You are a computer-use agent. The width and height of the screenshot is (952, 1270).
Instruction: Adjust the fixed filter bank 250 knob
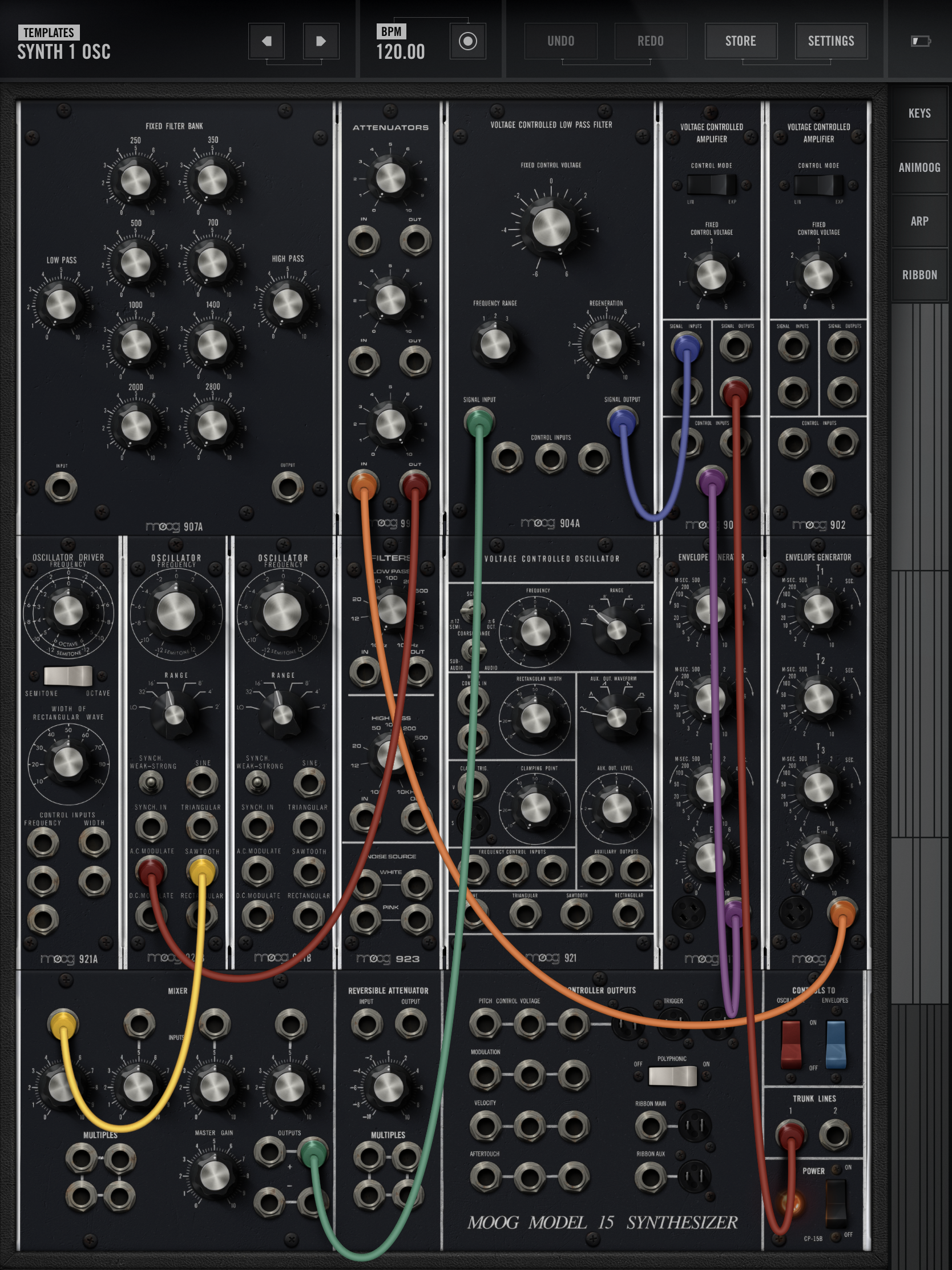pyautogui.click(x=135, y=180)
